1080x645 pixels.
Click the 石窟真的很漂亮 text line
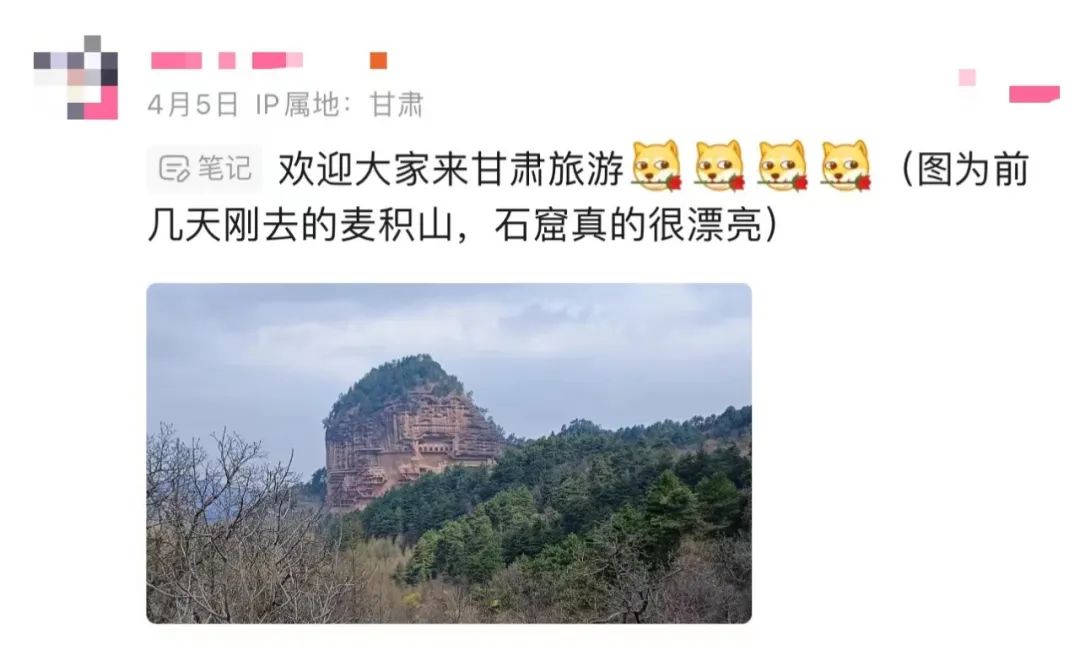(627, 225)
